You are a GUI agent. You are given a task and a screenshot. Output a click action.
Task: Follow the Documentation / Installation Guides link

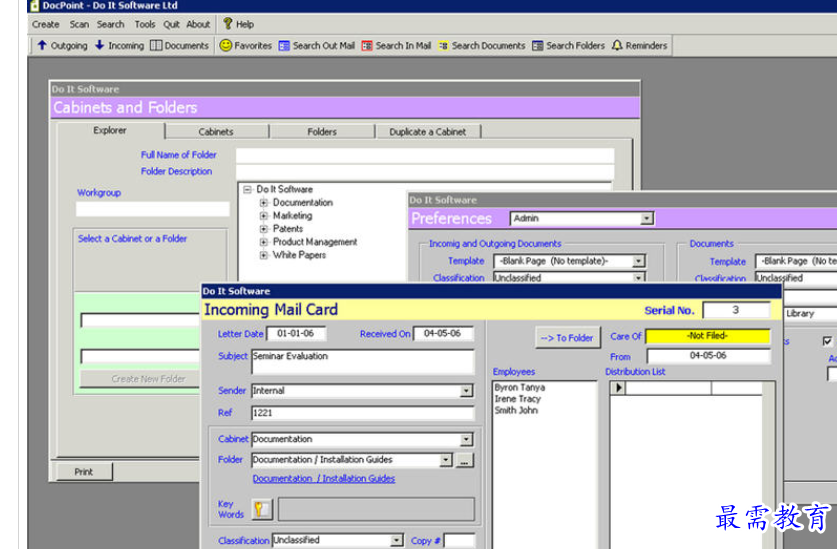coord(323,479)
